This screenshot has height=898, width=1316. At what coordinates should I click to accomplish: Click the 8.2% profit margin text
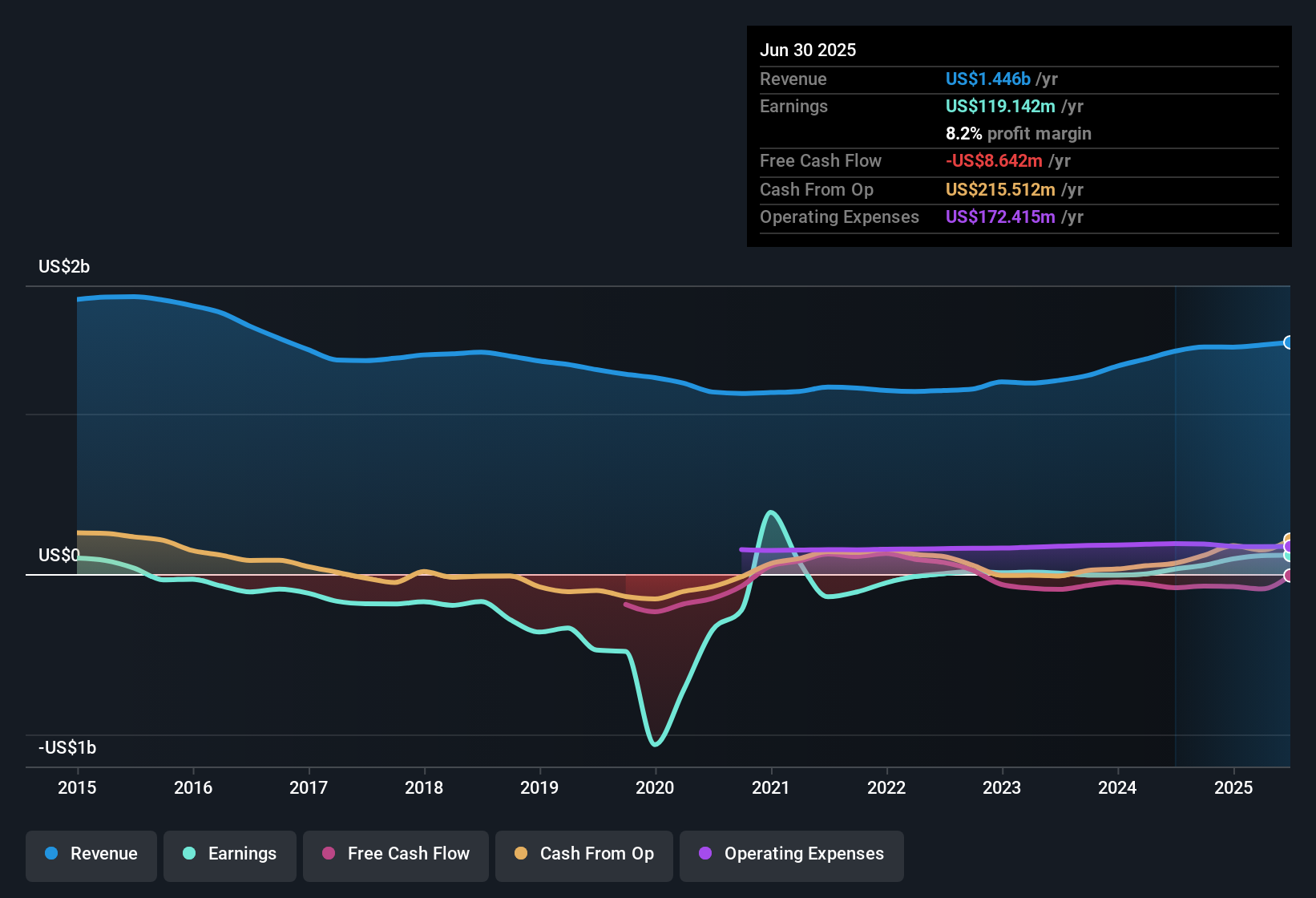click(1018, 134)
